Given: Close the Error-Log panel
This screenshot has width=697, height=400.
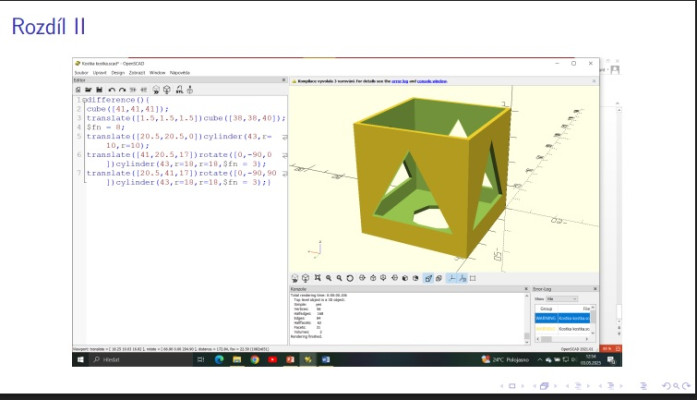Looking at the screenshot, I should pyautogui.click(x=595, y=289).
